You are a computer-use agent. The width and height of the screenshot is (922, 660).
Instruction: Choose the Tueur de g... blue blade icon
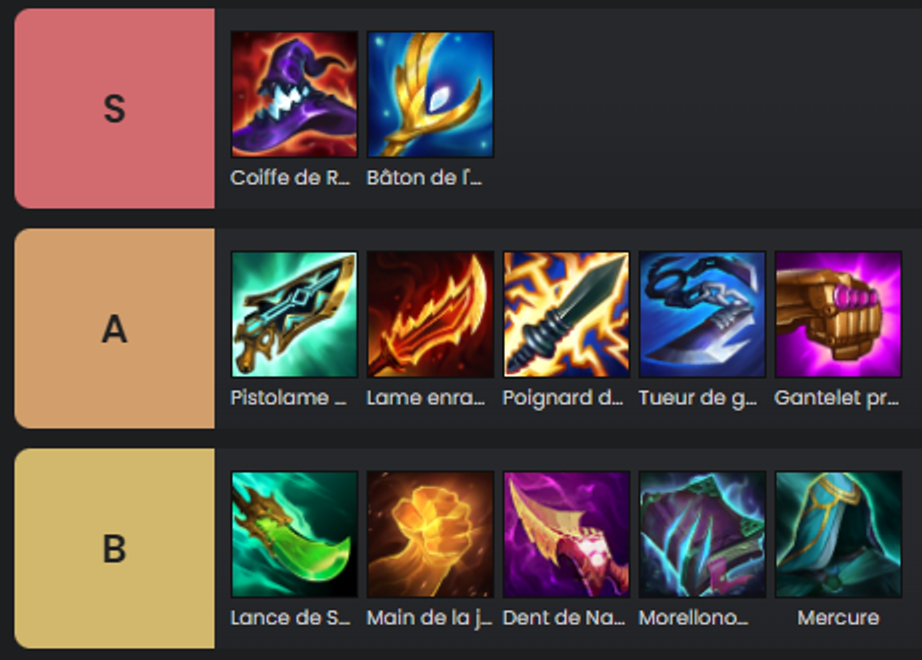702,314
